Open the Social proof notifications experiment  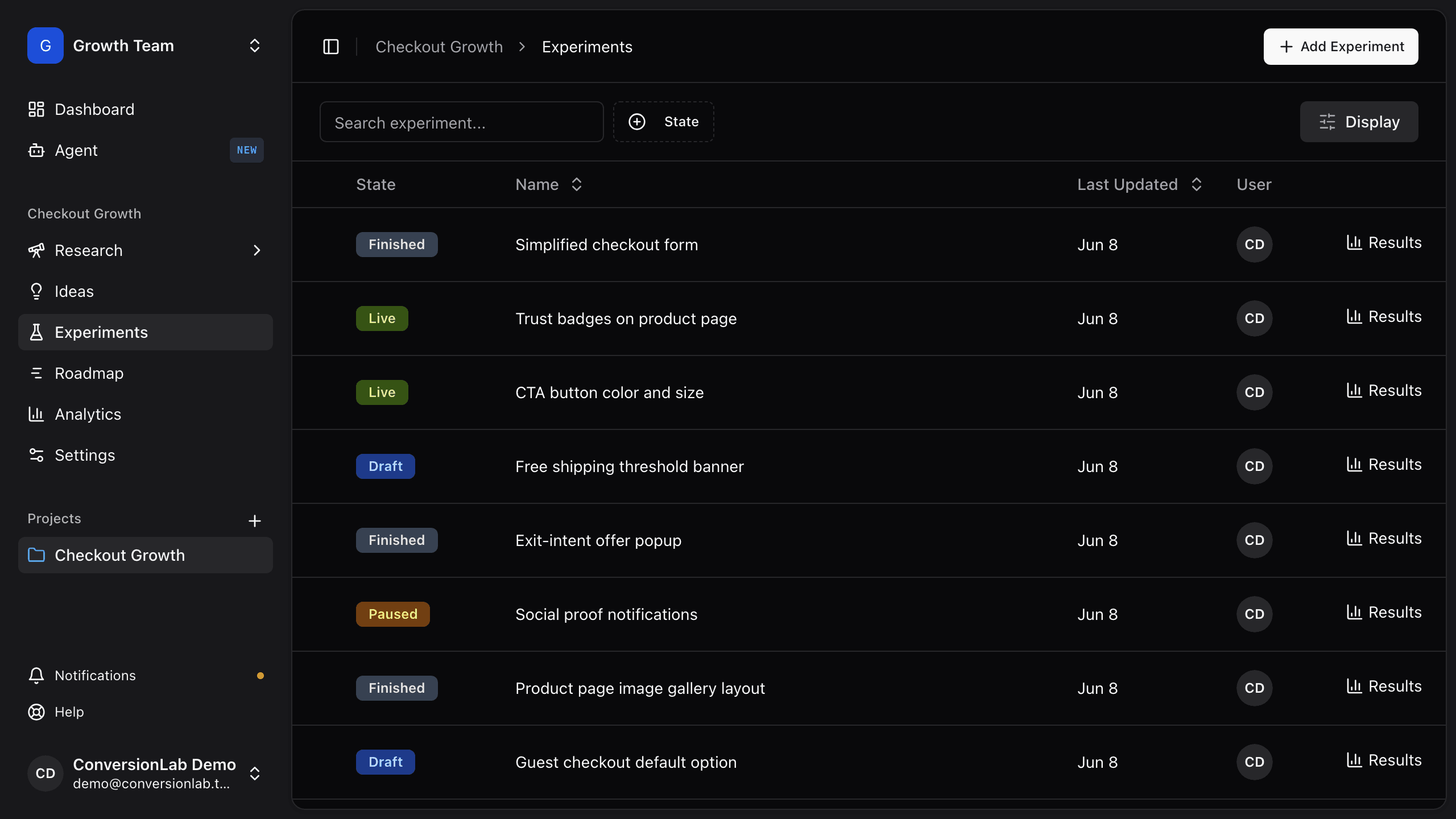point(606,614)
